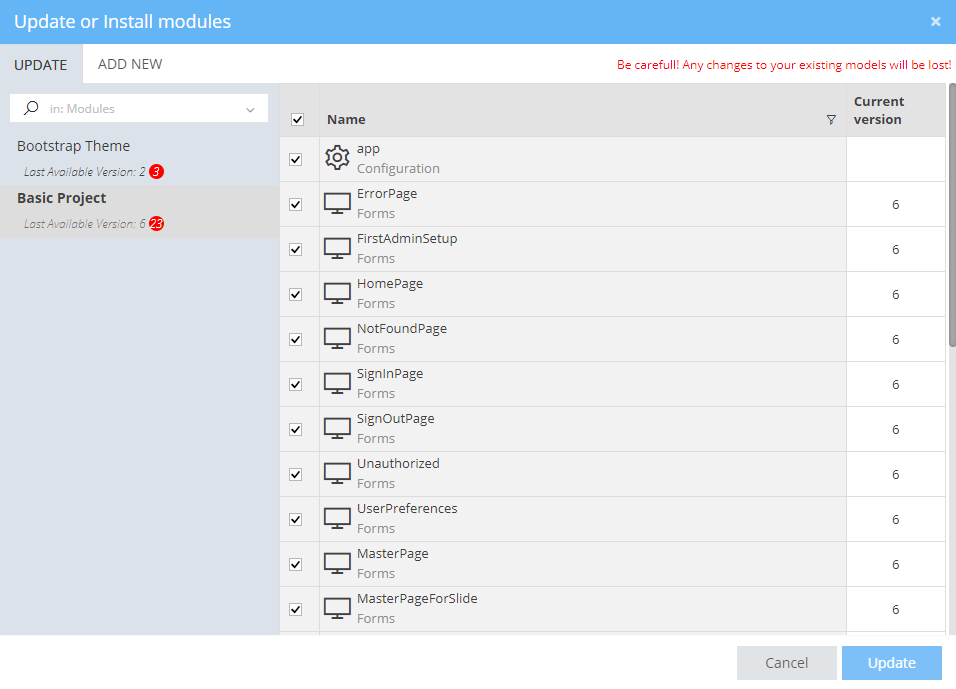
Task: Expand the search scope dropdown arrow
Action: point(250,109)
